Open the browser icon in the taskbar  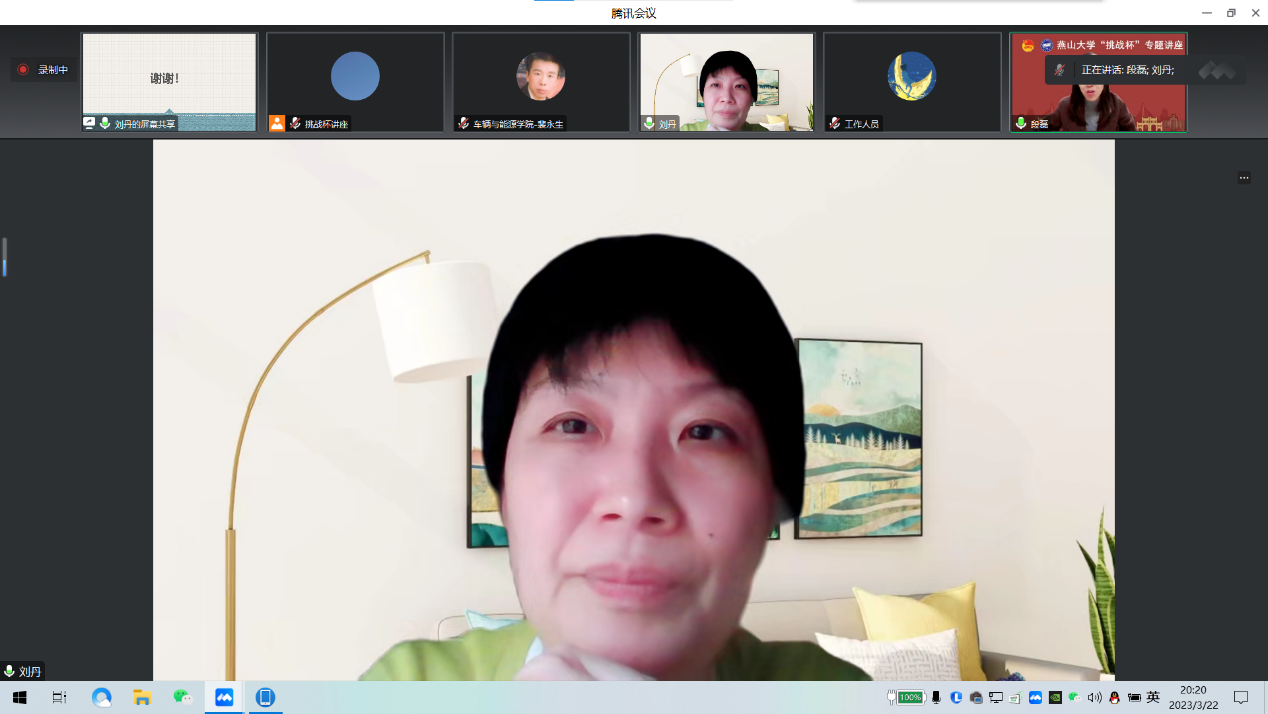click(101, 697)
